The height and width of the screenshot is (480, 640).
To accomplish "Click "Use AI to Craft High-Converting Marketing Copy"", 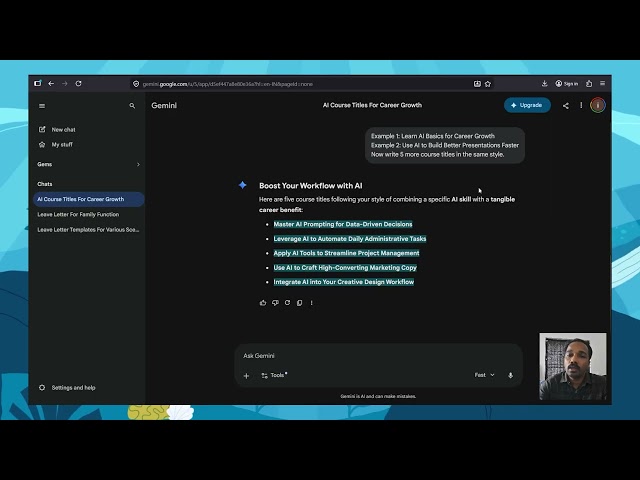I will click(x=345, y=268).
